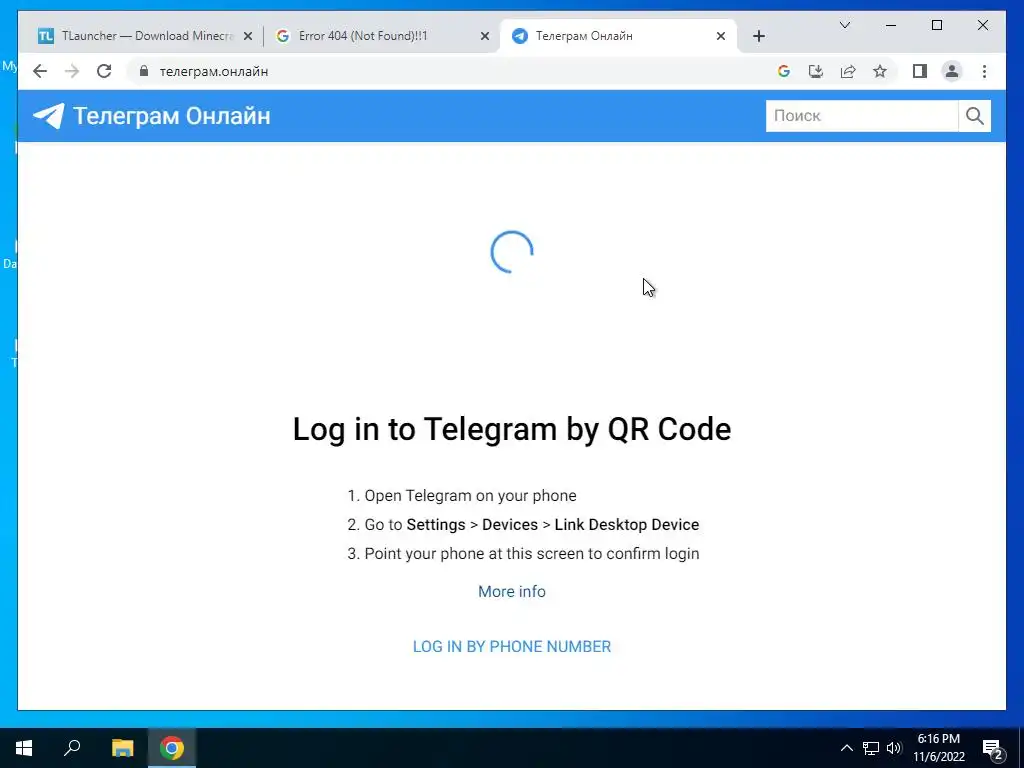
Task: Click the text Point your phone at this screen
Action: 474,554
